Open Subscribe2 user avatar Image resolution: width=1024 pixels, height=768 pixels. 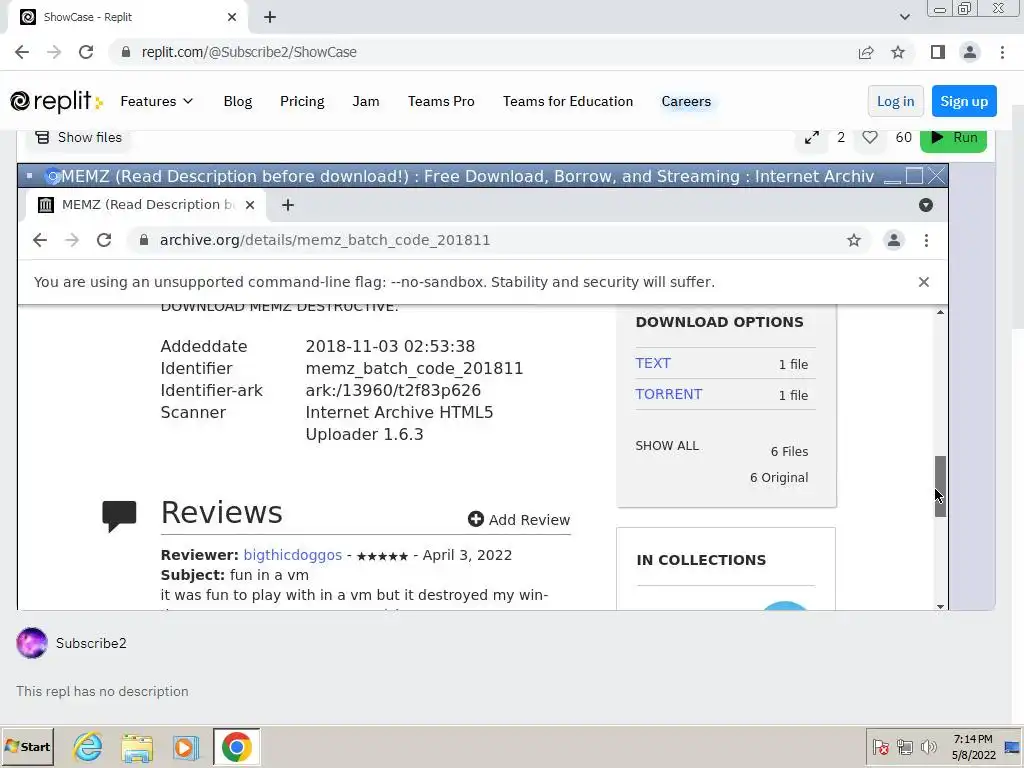[31, 643]
